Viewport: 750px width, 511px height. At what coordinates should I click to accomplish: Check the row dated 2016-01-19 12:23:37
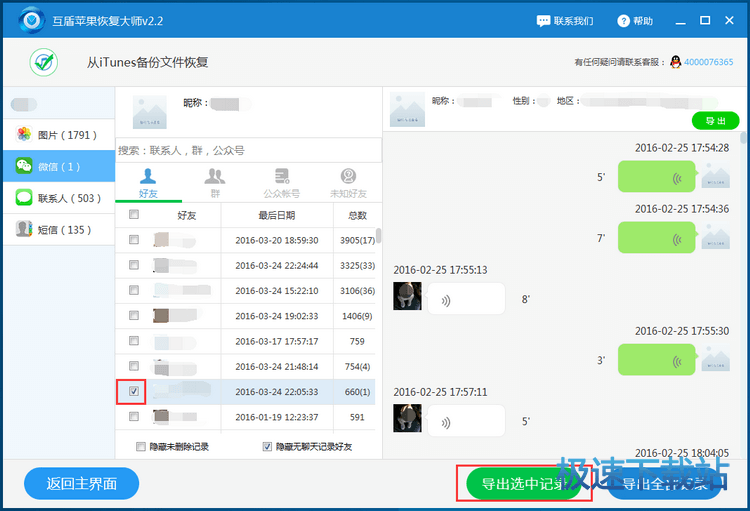tap(134, 417)
